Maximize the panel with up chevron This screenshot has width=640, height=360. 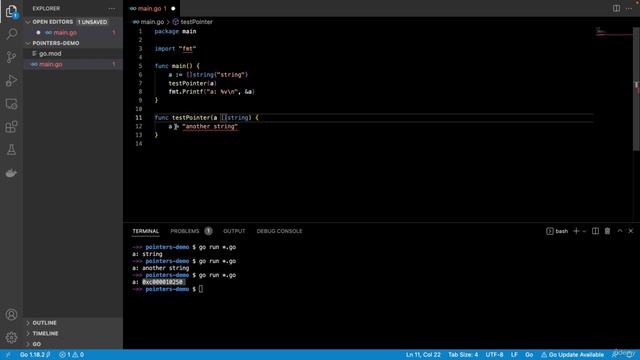620,231
